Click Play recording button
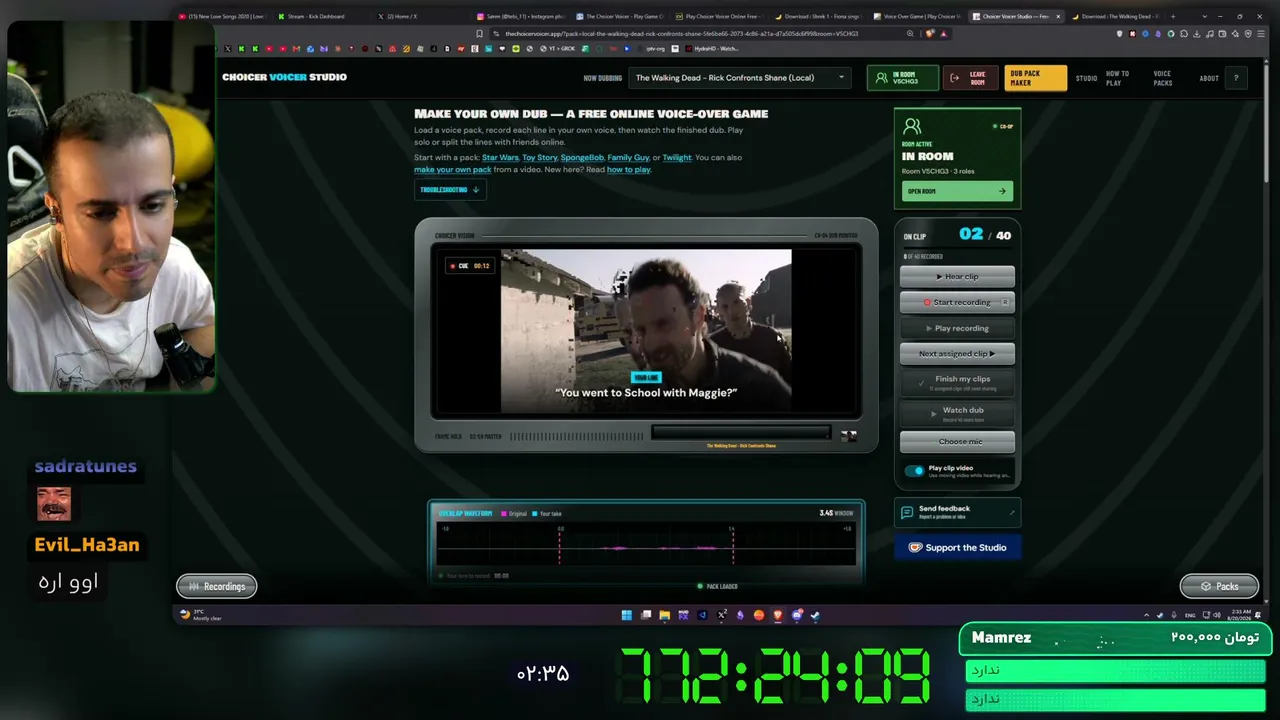The width and height of the screenshot is (1280, 720). tap(957, 328)
